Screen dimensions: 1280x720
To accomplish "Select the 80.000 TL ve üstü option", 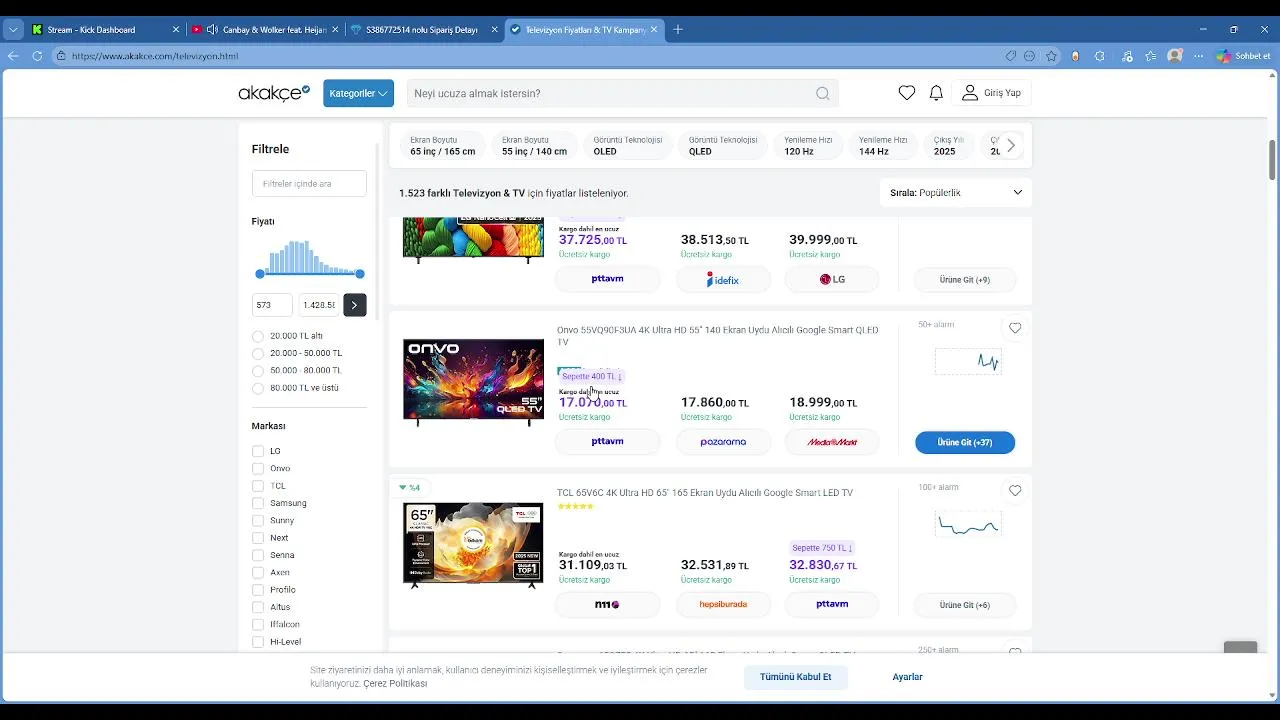I will tap(258, 388).
